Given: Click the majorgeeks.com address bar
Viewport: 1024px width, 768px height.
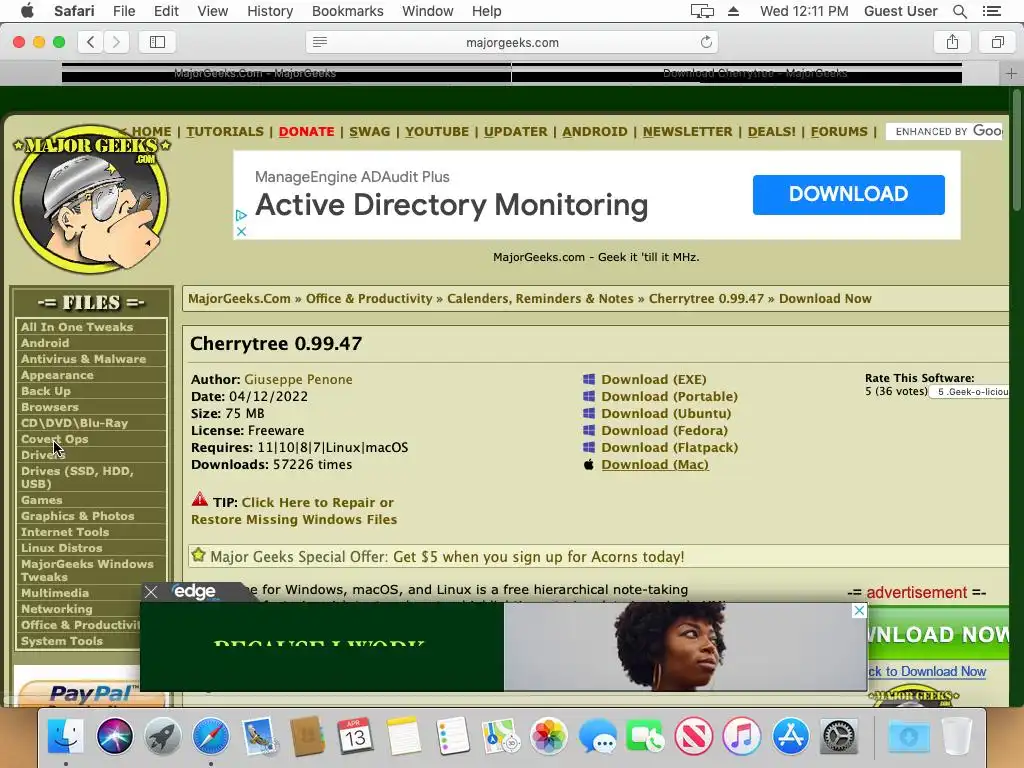Looking at the screenshot, I should point(512,42).
